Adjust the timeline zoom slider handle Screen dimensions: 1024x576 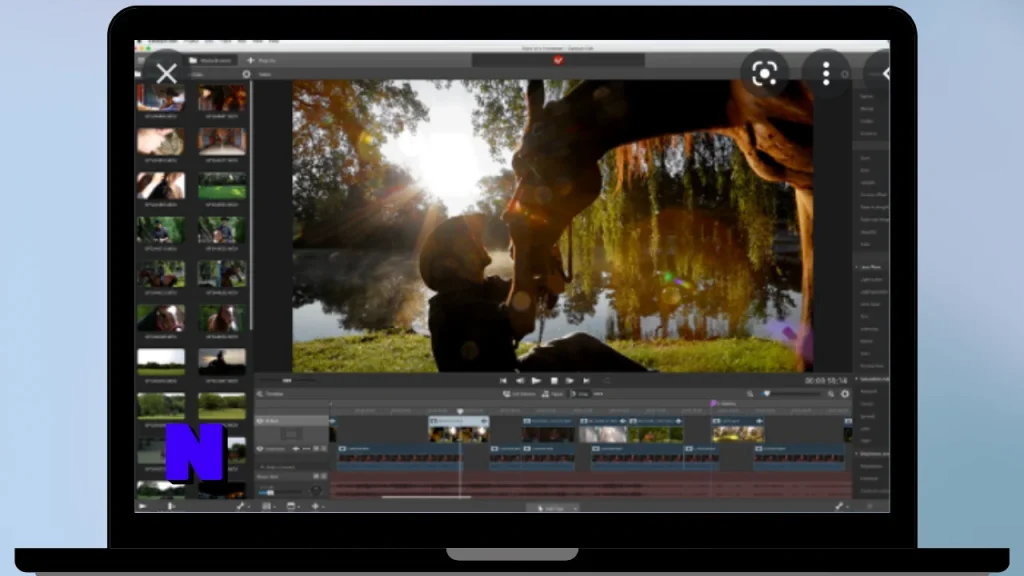(767, 394)
